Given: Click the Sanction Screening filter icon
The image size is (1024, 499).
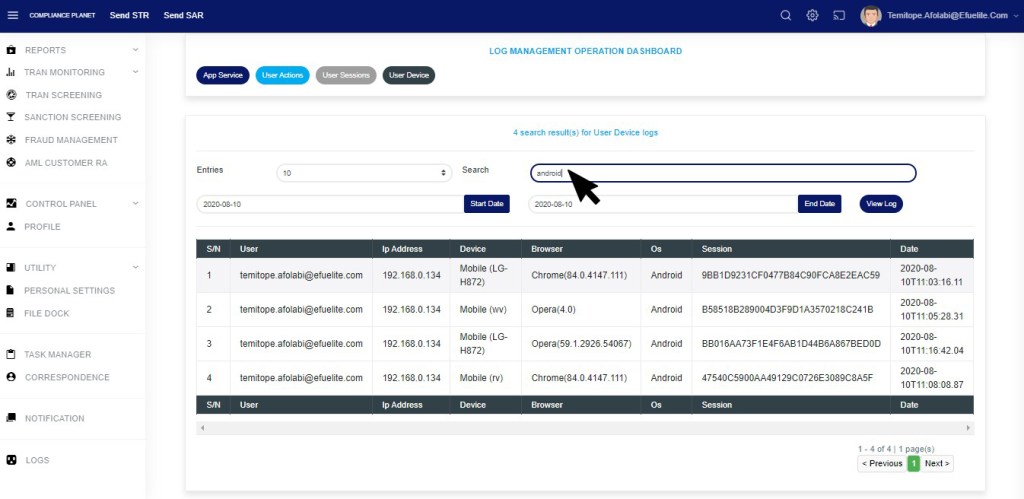Looking at the screenshot, I should [x=11, y=117].
